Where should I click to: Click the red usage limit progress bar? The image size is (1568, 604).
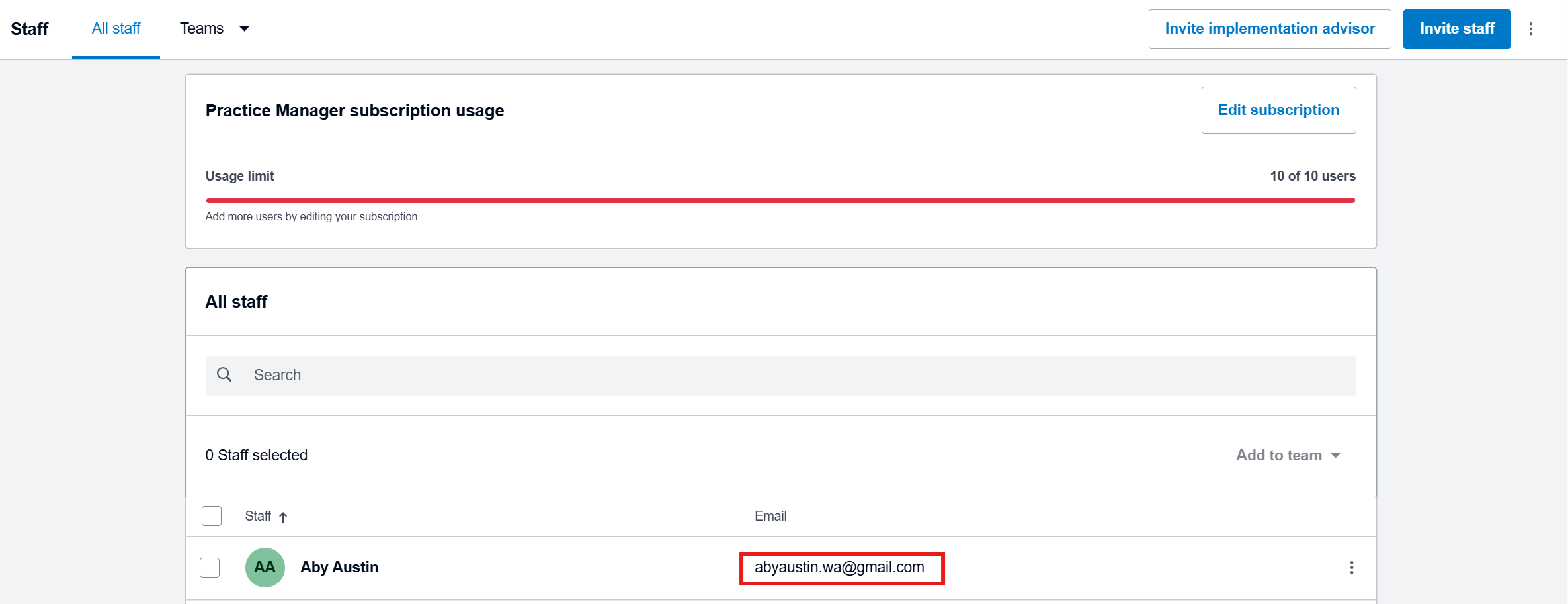tap(780, 200)
